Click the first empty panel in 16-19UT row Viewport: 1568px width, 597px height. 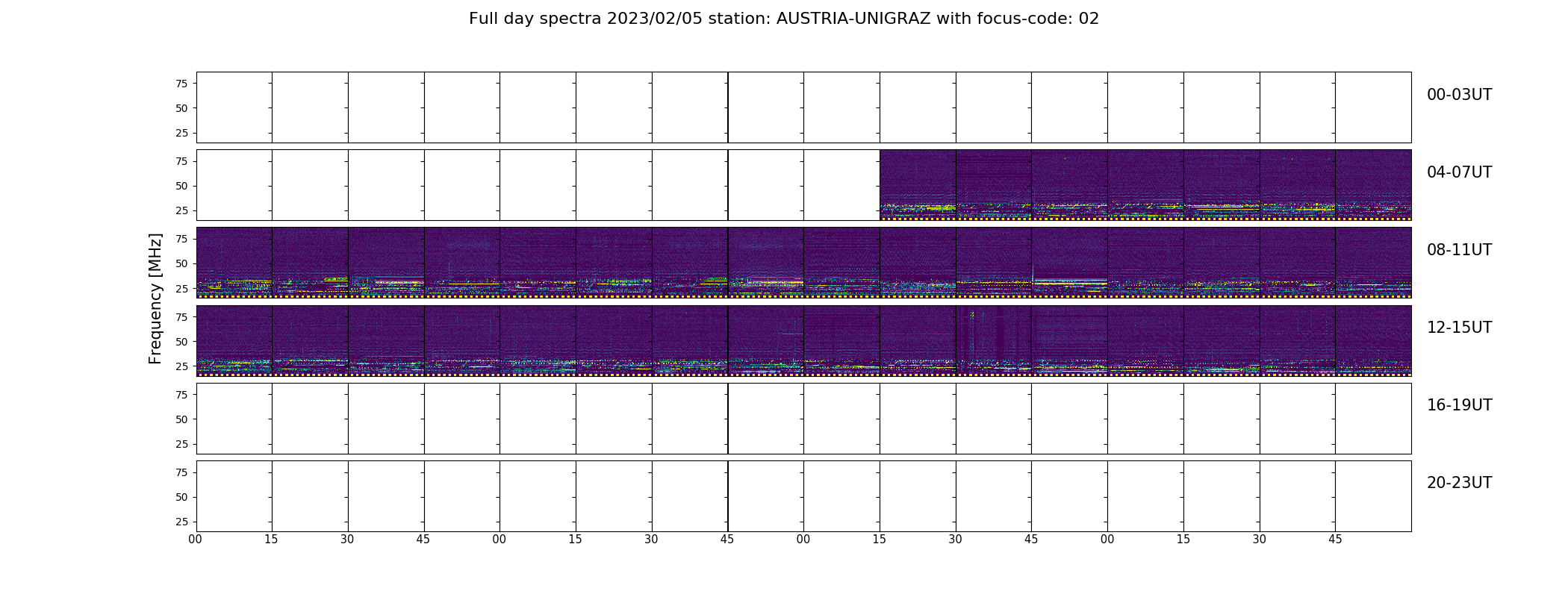234,419
